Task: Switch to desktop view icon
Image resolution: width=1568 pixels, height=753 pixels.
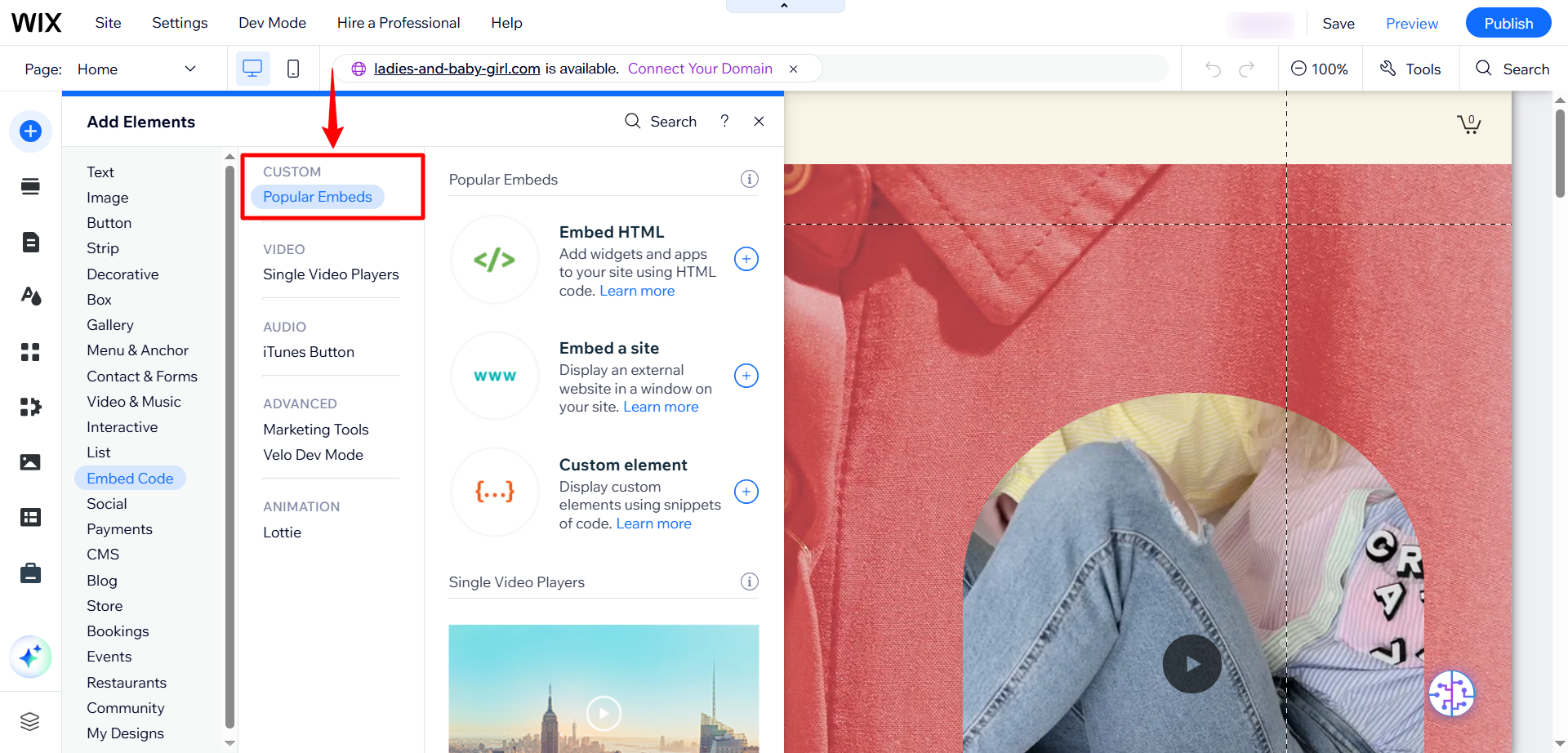Action: click(x=252, y=69)
